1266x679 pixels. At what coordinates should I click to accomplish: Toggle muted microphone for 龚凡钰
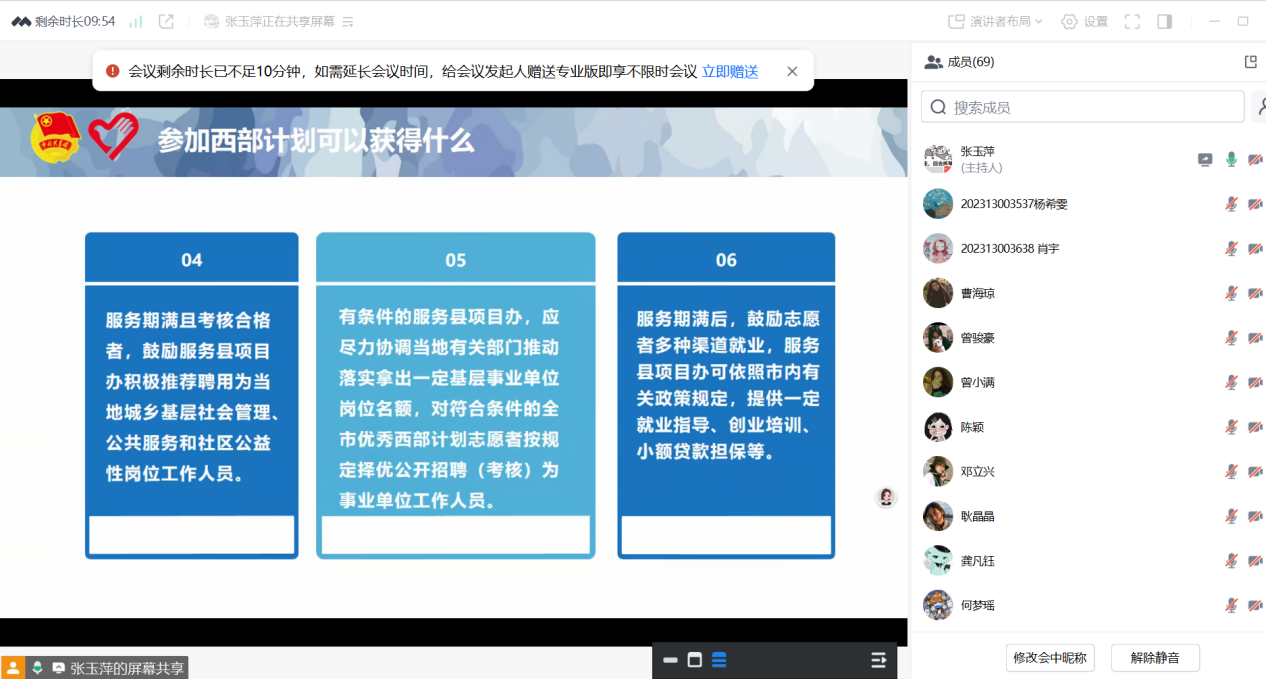point(1231,561)
